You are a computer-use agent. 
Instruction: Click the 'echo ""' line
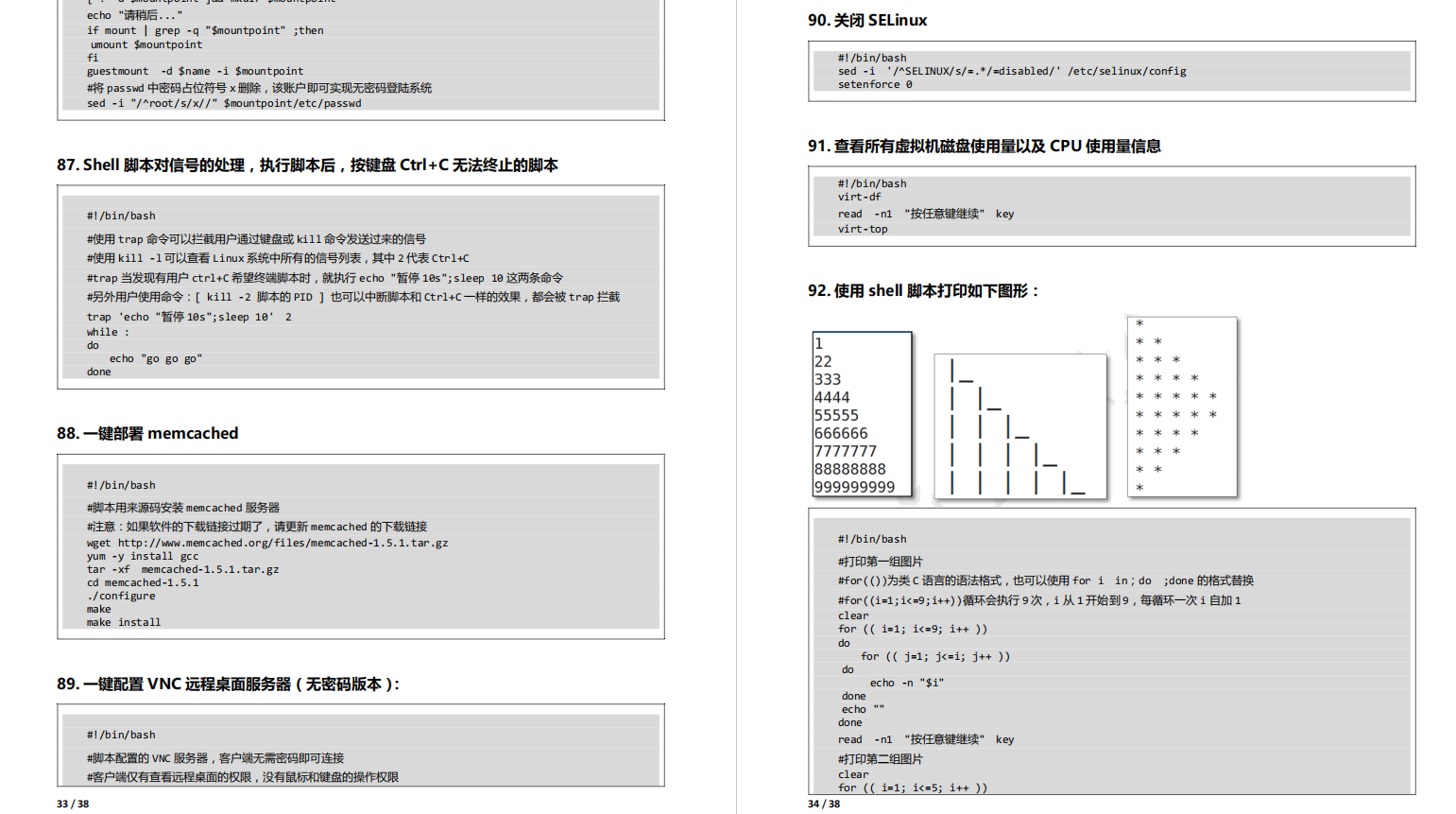(864, 709)
